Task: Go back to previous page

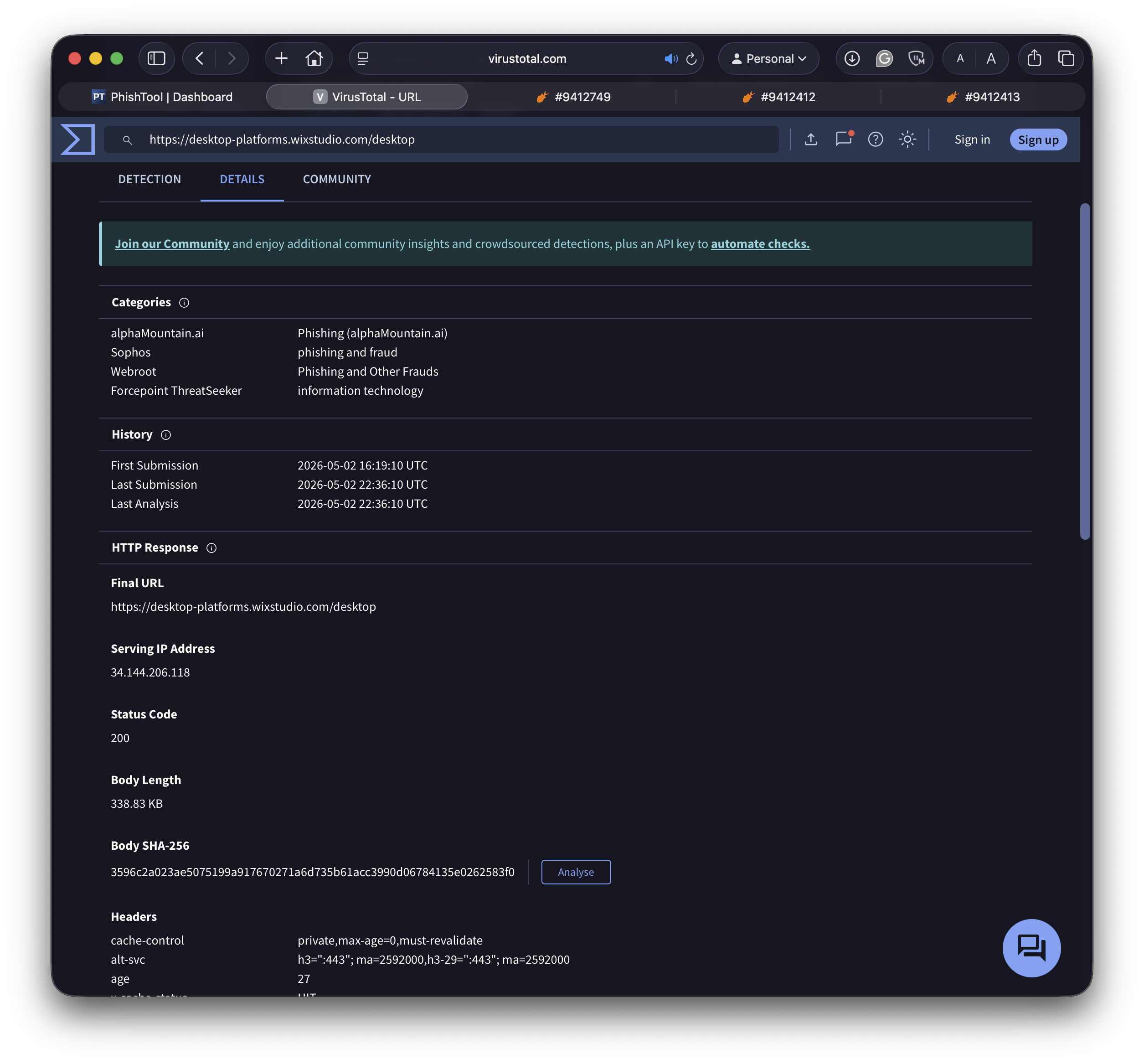Action: (x=200, y=58)
